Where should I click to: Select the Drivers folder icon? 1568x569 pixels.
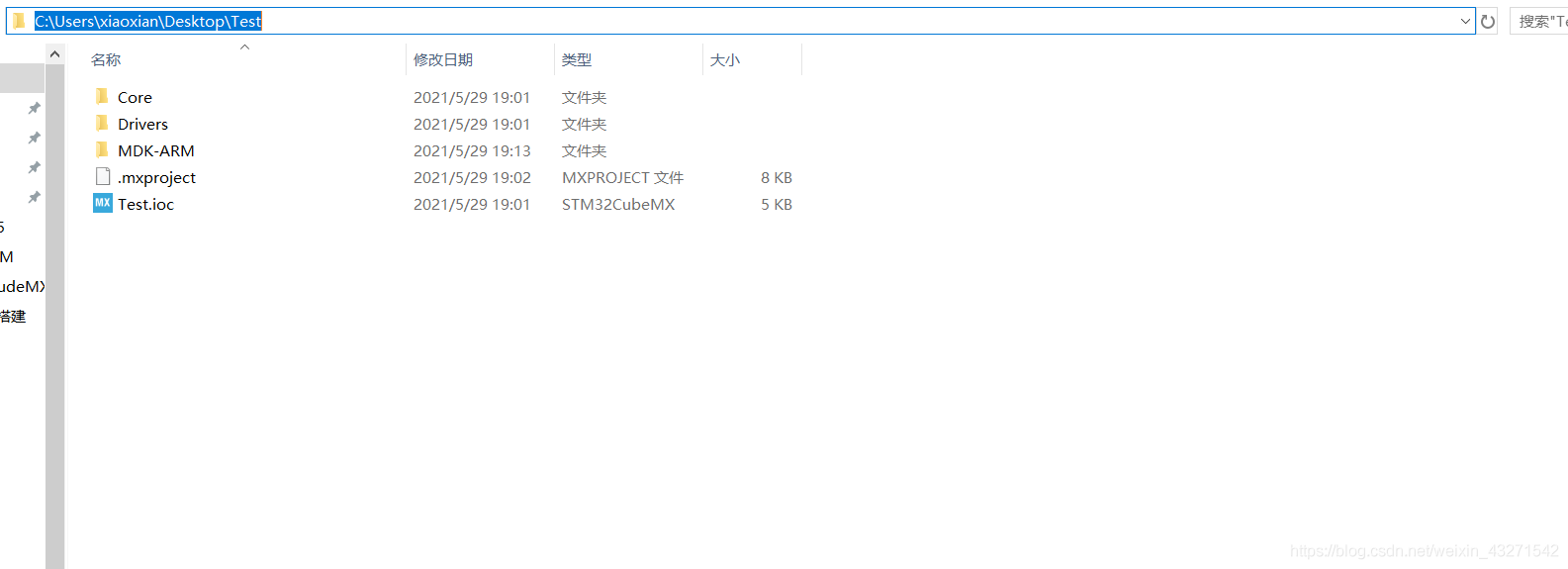102,123
